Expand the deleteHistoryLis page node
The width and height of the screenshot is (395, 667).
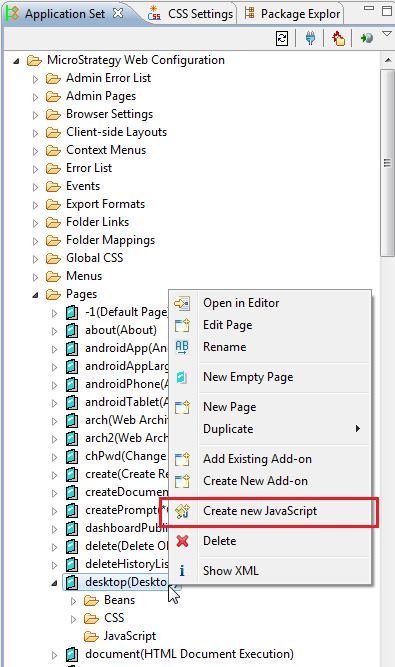point(54,565)
